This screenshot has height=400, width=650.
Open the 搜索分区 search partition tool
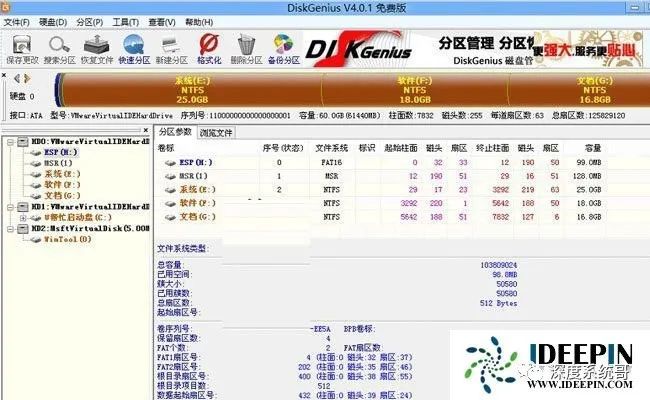pyautogui.click(x=60, y=50)
